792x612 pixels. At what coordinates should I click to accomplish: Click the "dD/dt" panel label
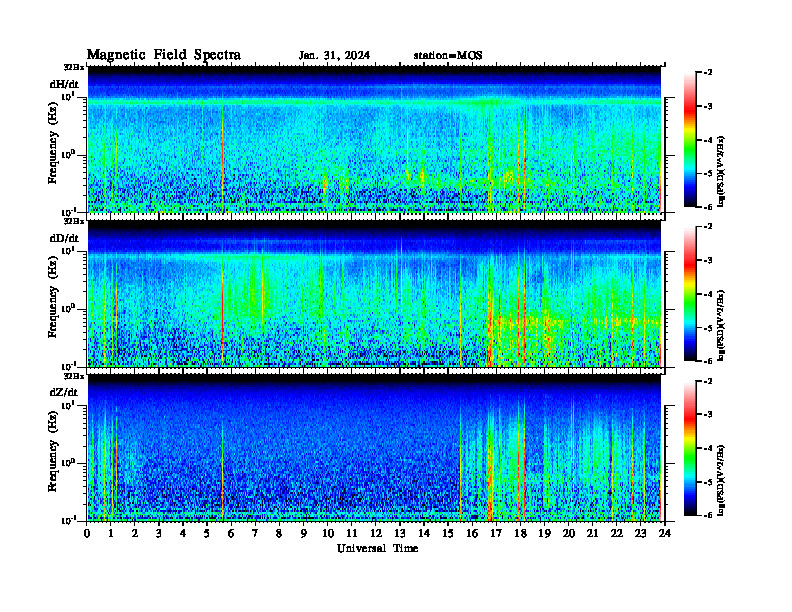pyautogui.click(x=64, y=238)
